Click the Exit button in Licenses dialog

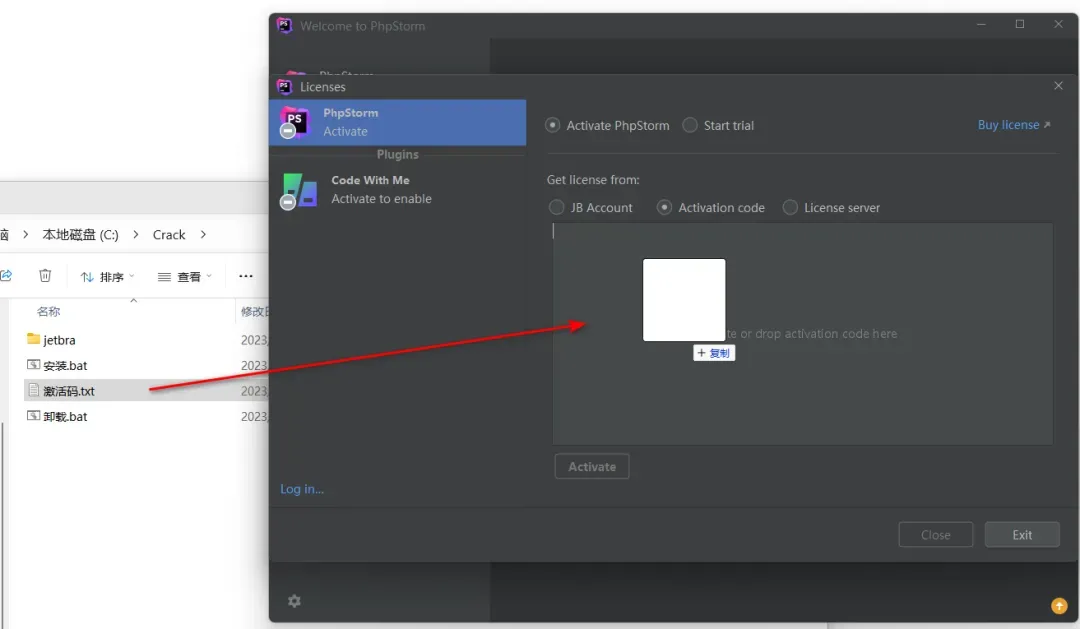tap(1021, 535)
